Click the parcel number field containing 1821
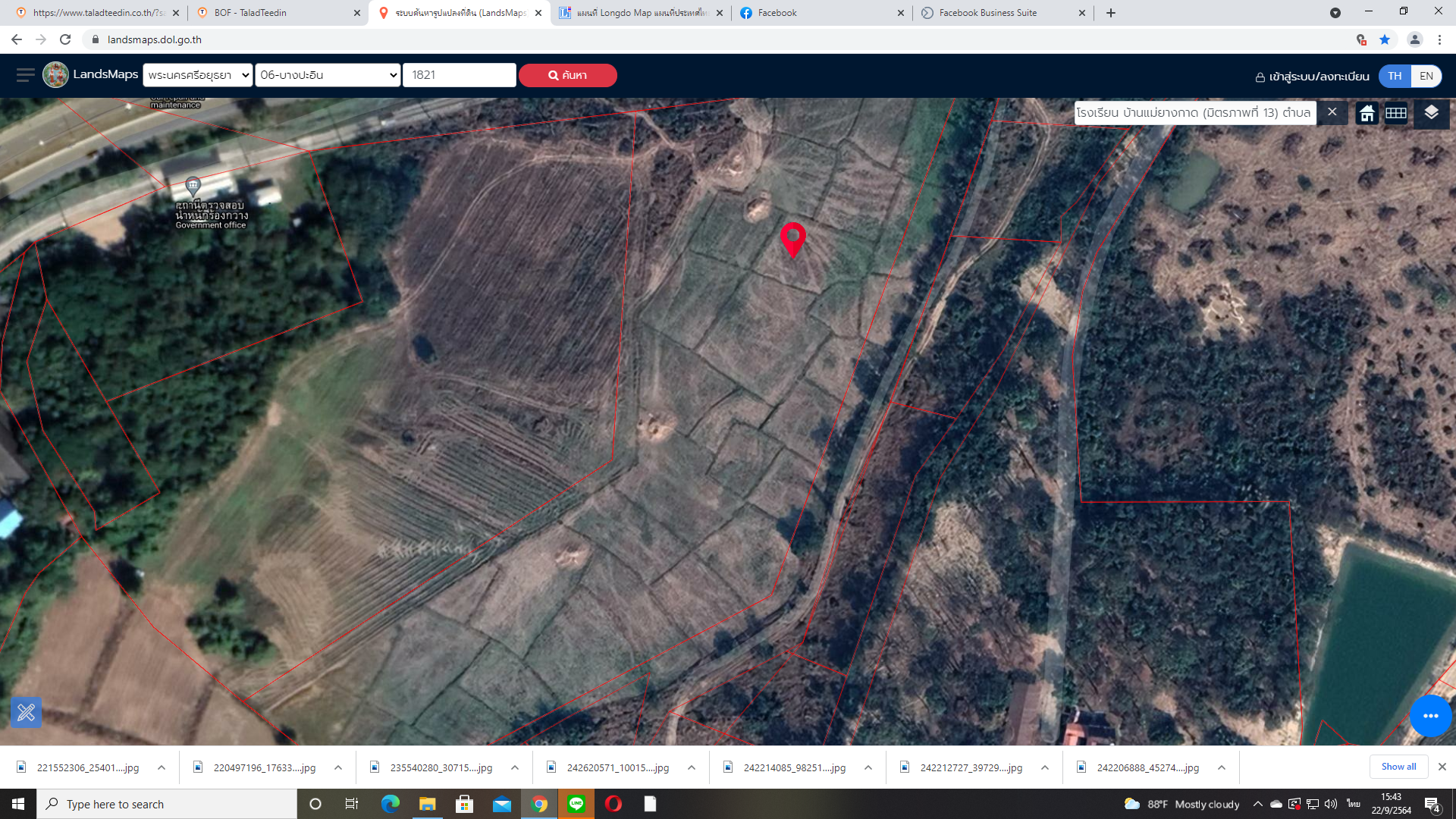Image resolution: width=1456 pixels, height=819 pixels. [x=459, y=75]
